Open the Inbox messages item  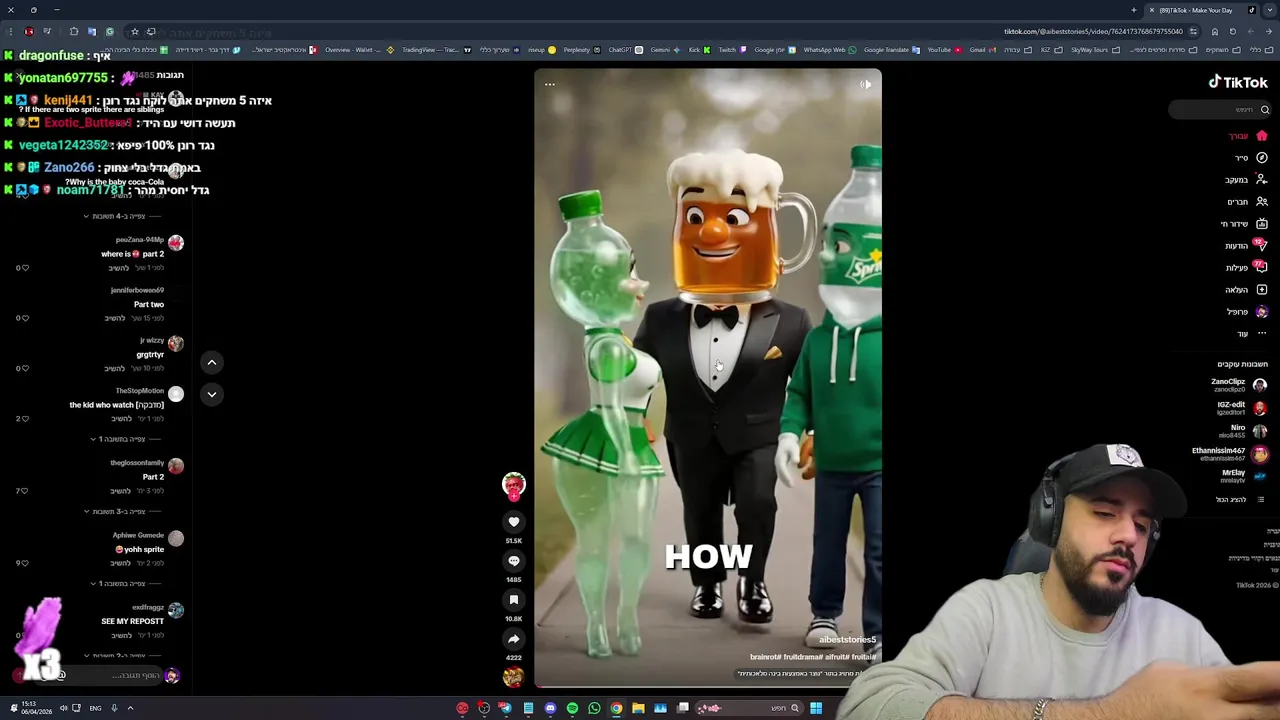click(x=1246, y=246)
